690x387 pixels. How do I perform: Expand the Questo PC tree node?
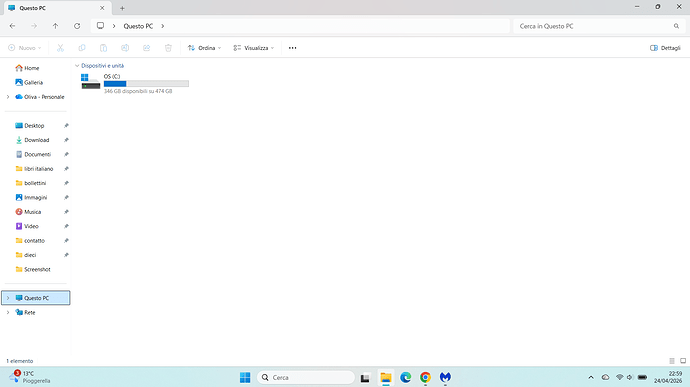[x=8, y=298]
